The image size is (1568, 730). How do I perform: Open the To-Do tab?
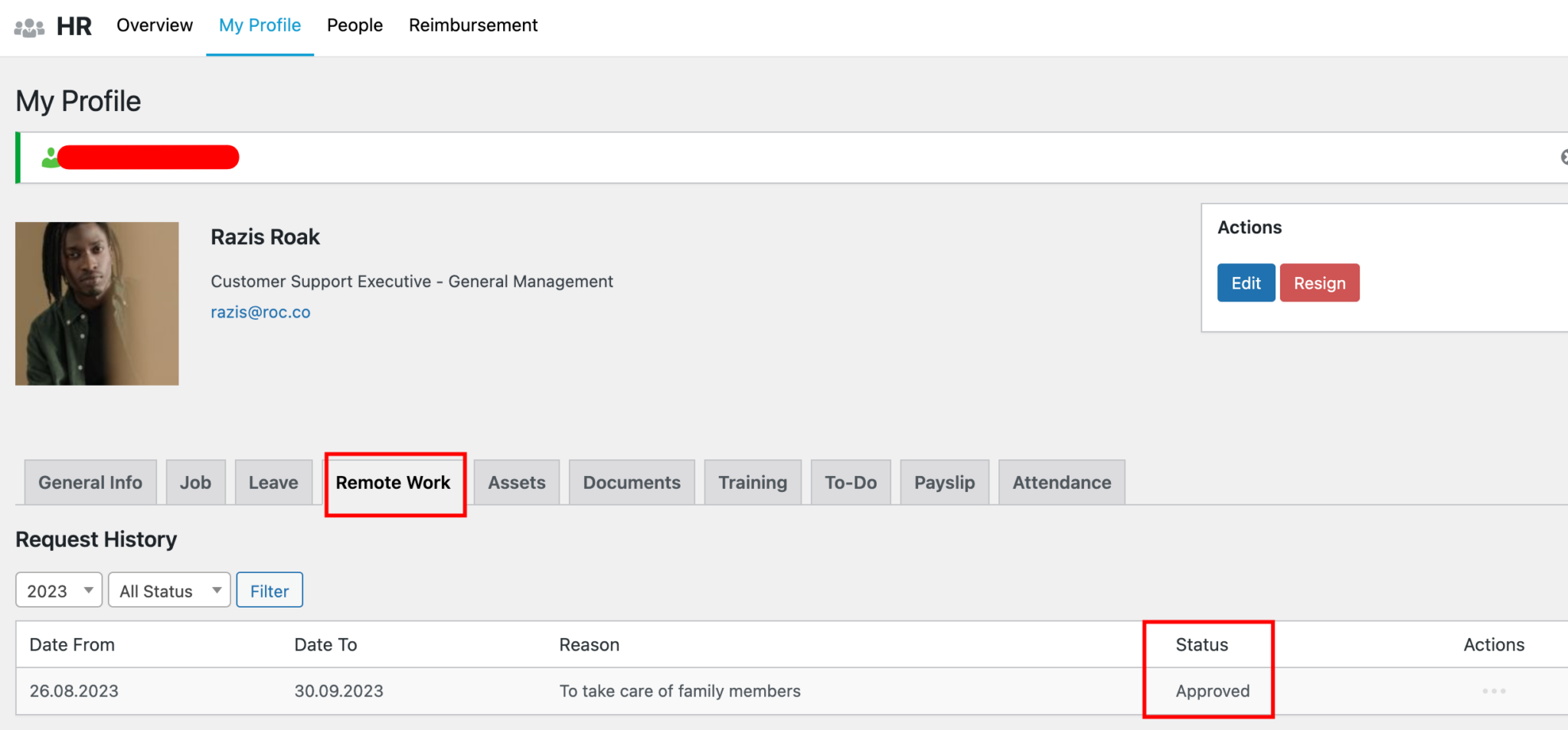coord(850,482)
